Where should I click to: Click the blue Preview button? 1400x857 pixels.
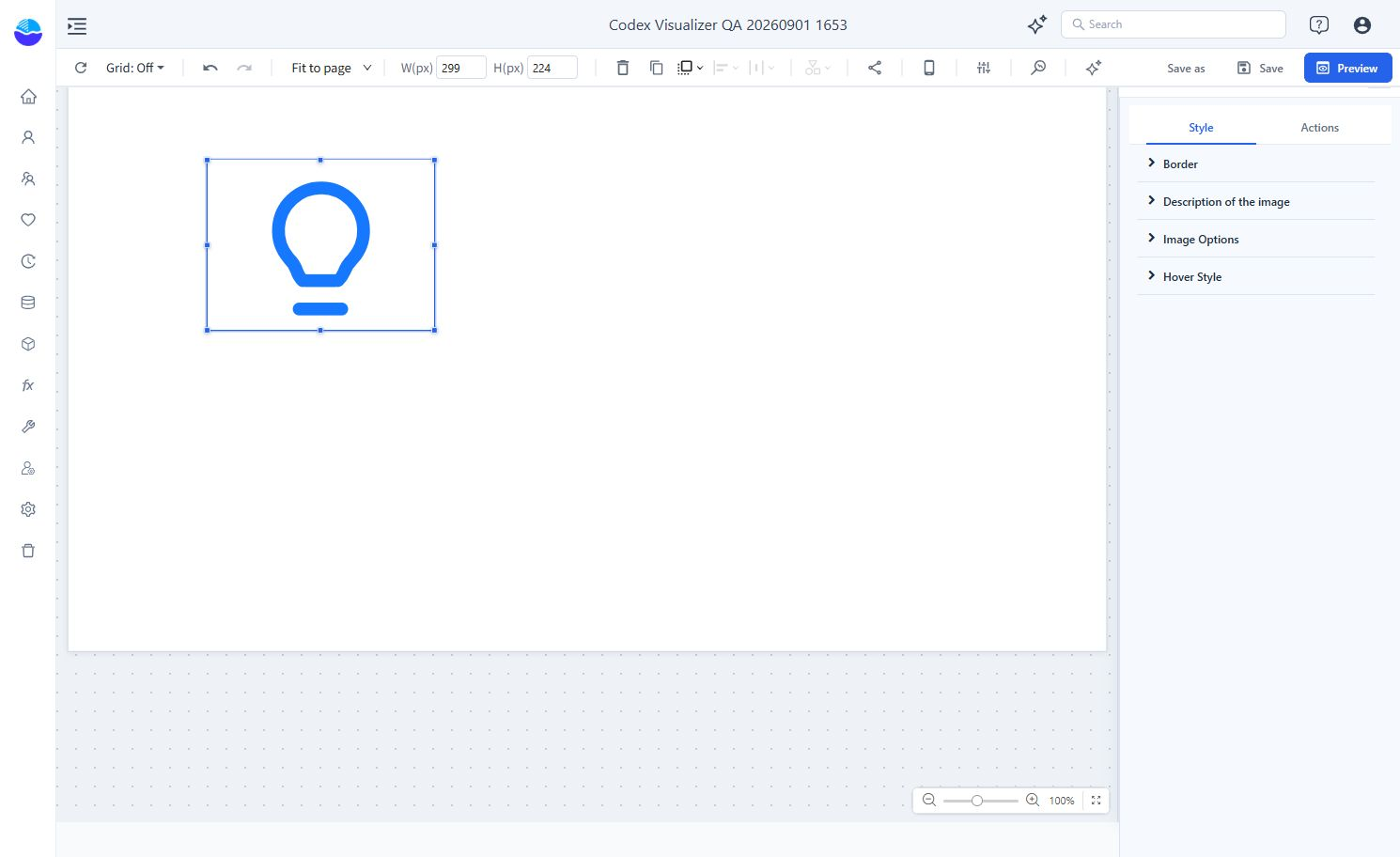(x=1347, y=68)
